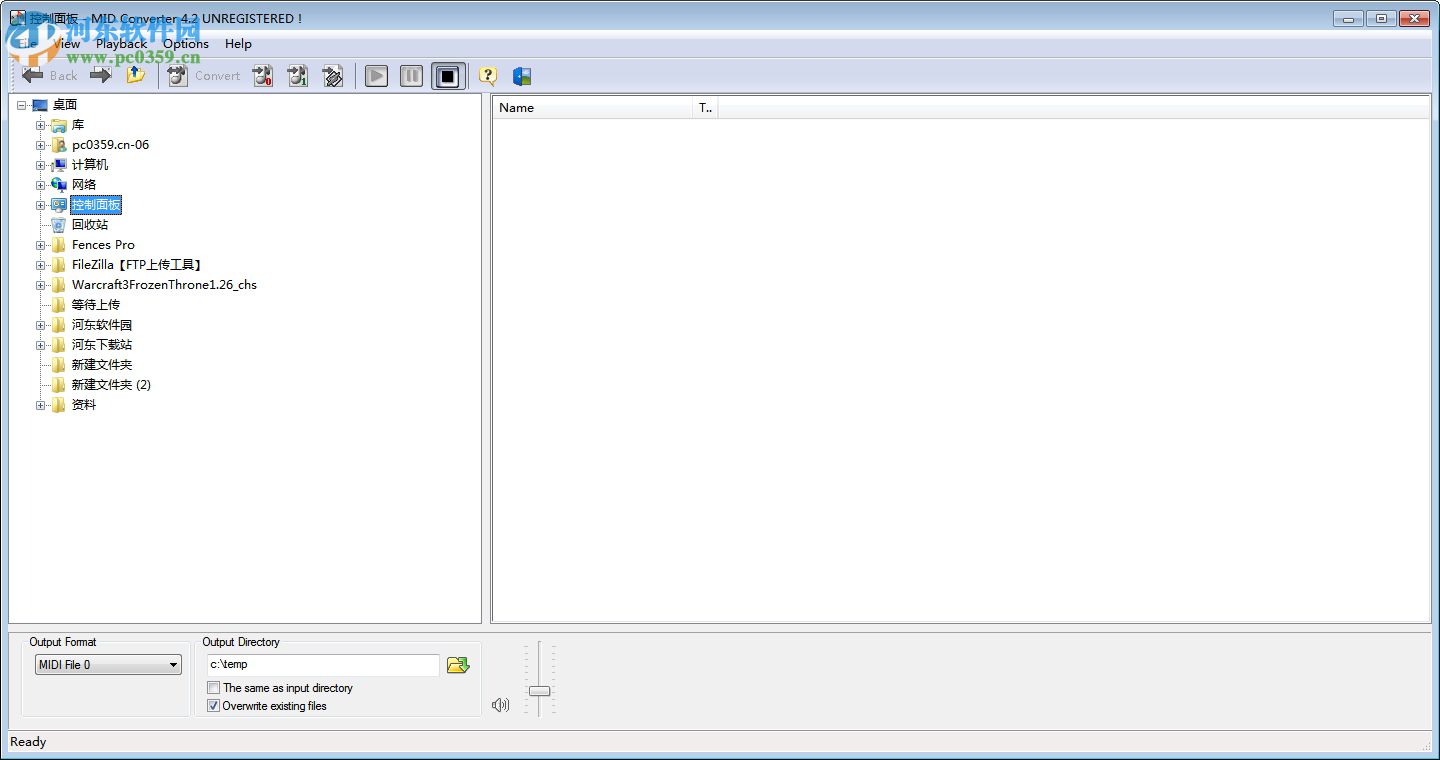Click the 'T..' column header

pos(705,108)
